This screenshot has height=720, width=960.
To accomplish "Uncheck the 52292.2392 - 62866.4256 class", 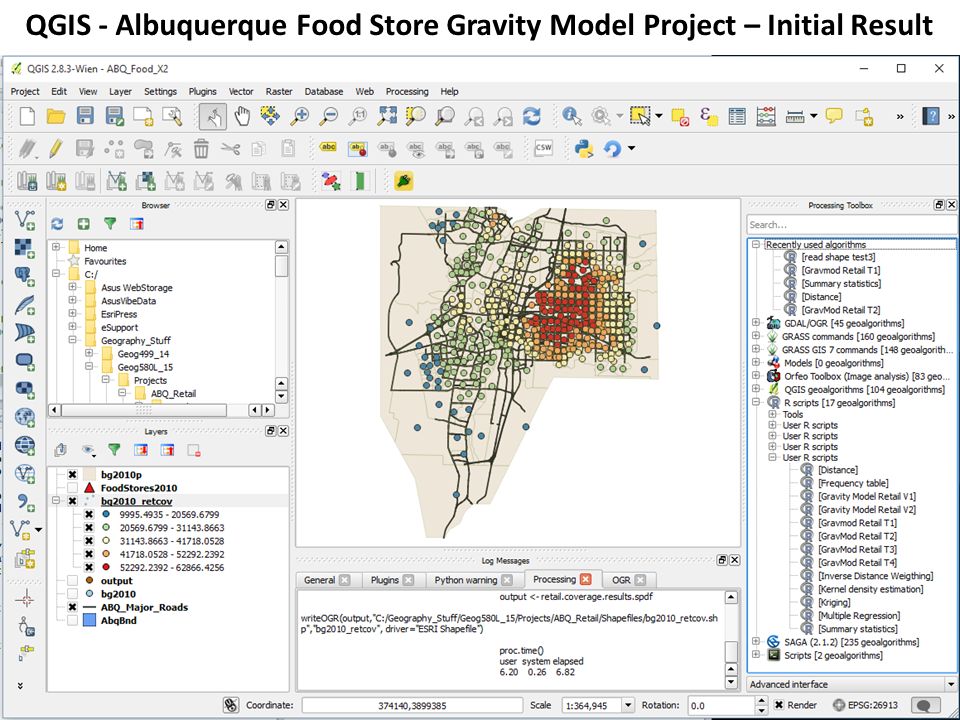I will pyautogui.click(x=89, y=568).
